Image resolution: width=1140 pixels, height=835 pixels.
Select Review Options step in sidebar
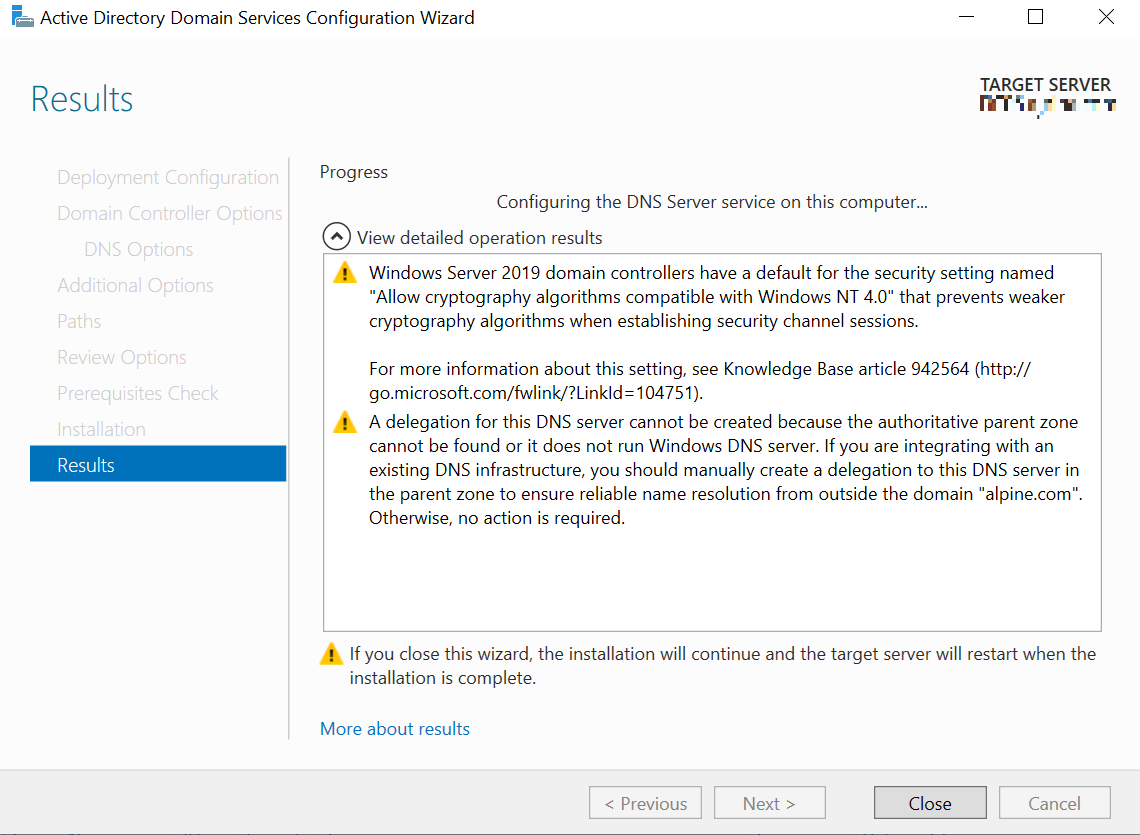[x=121, y=357]
